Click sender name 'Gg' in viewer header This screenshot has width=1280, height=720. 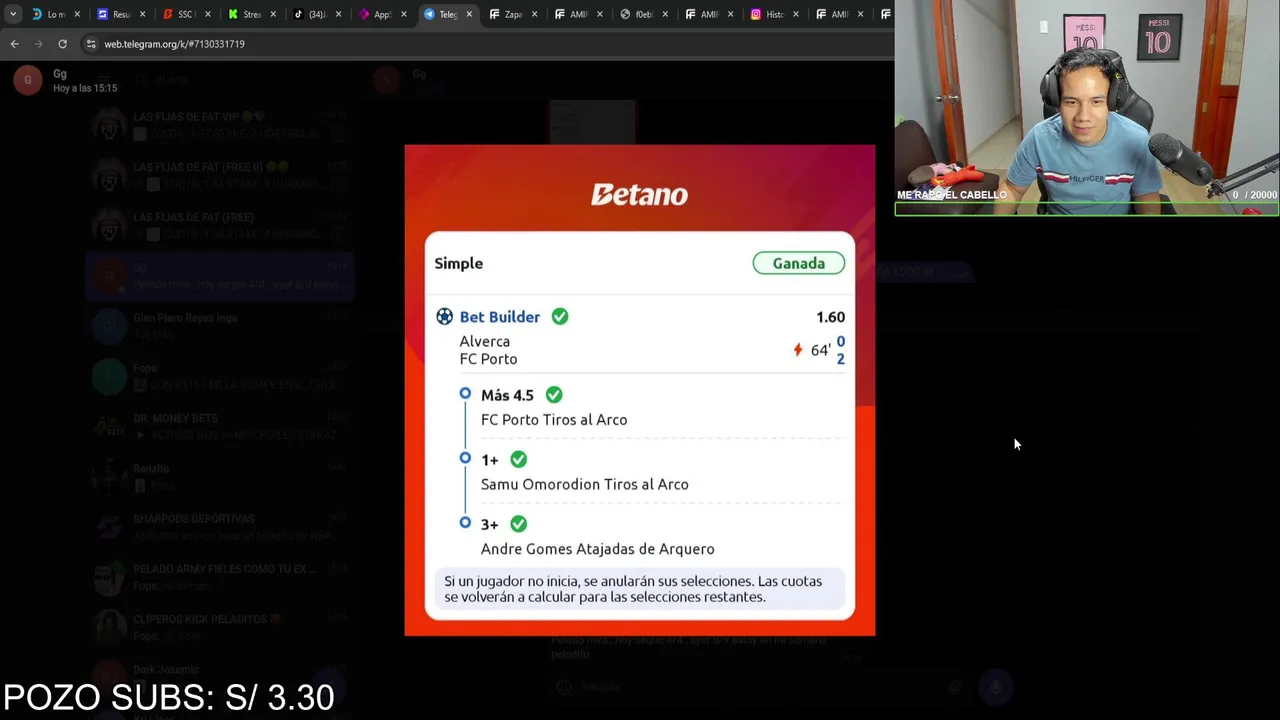60,74
